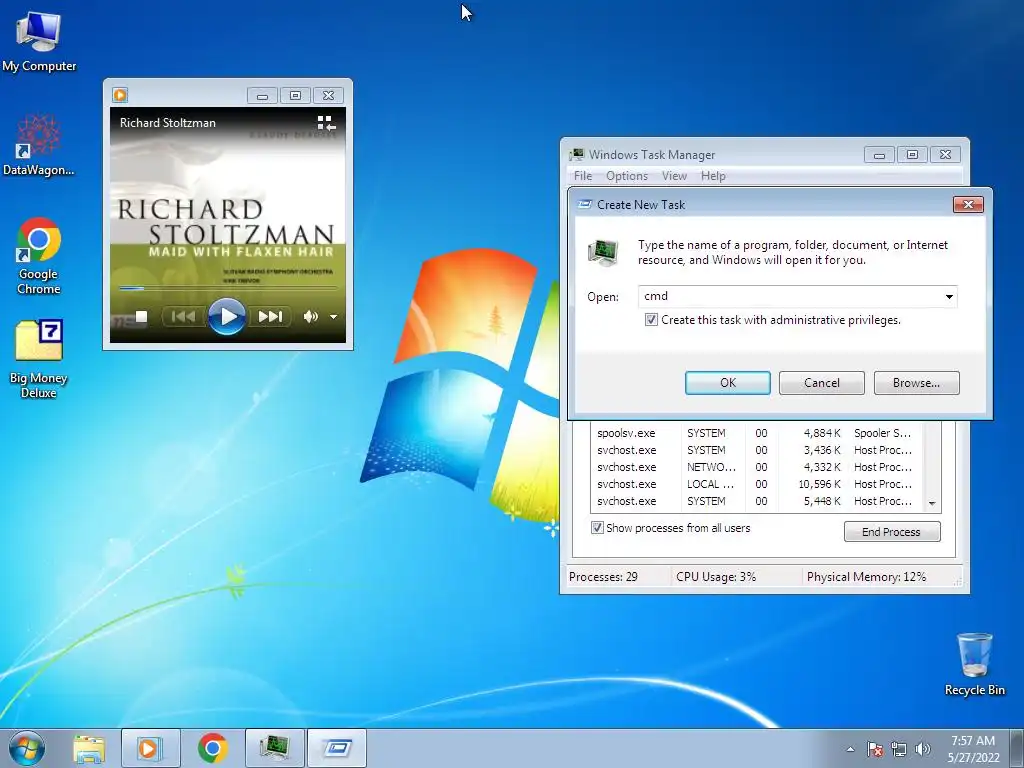Open the Recycle Bin
The height and width of the screenshot is (768, 1024).
click(x=974, y=664)
